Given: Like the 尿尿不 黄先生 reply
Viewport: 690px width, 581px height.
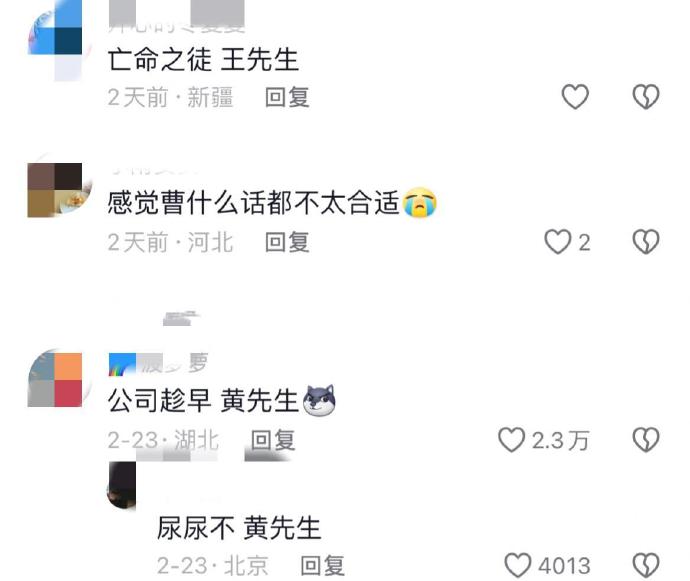Looking at the screenshot, I should click(518, 565).
